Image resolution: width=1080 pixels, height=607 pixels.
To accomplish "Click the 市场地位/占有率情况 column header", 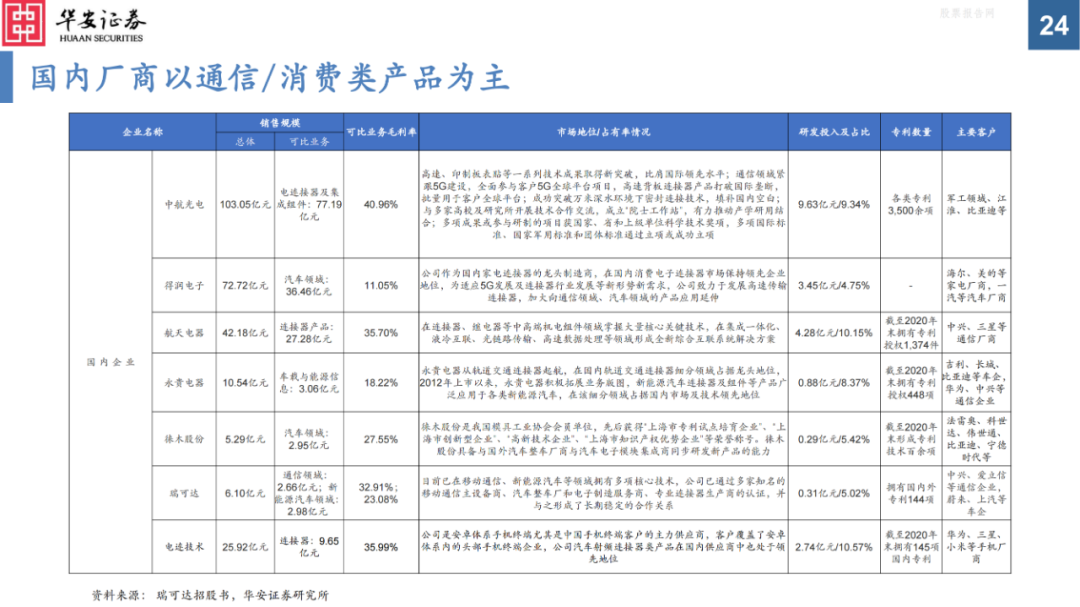I will pyautogui.click(x=603, y=132).
